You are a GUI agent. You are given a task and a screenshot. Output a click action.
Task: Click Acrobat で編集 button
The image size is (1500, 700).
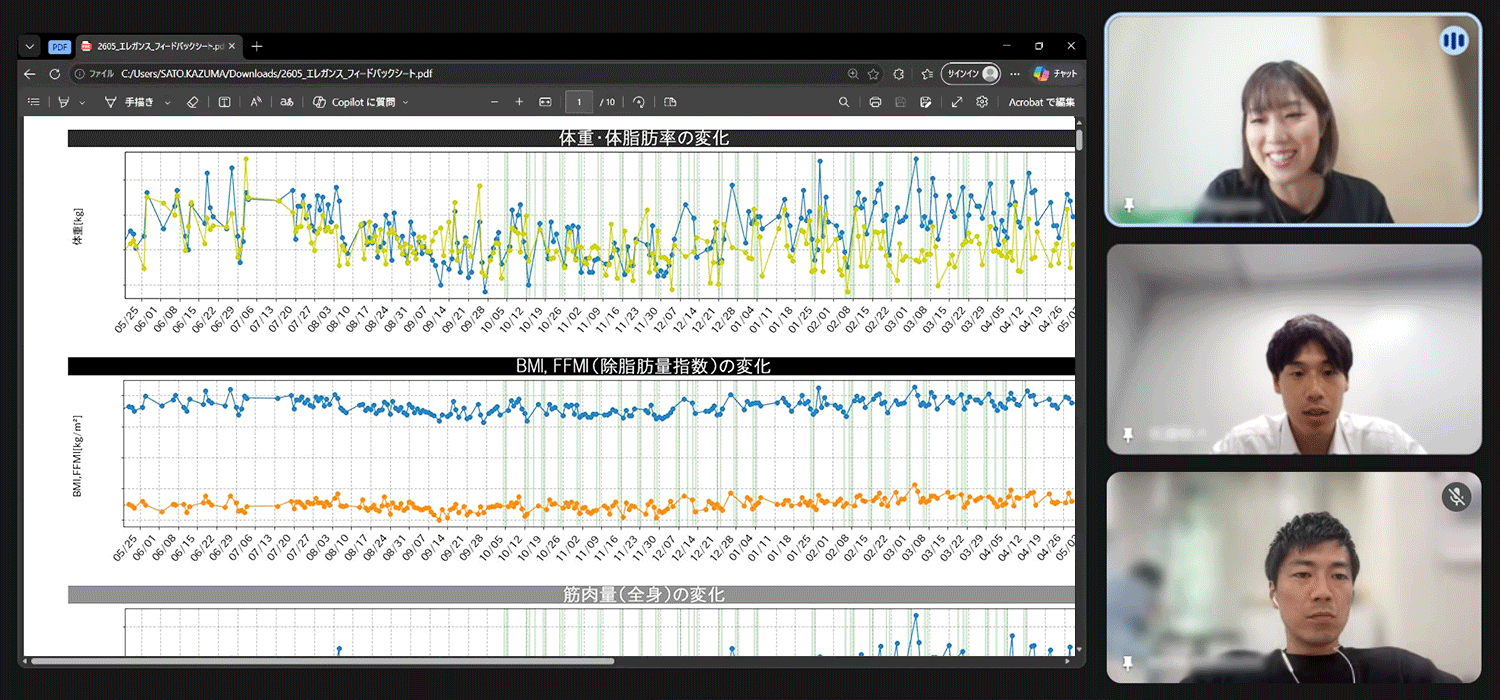point(1041,102)
